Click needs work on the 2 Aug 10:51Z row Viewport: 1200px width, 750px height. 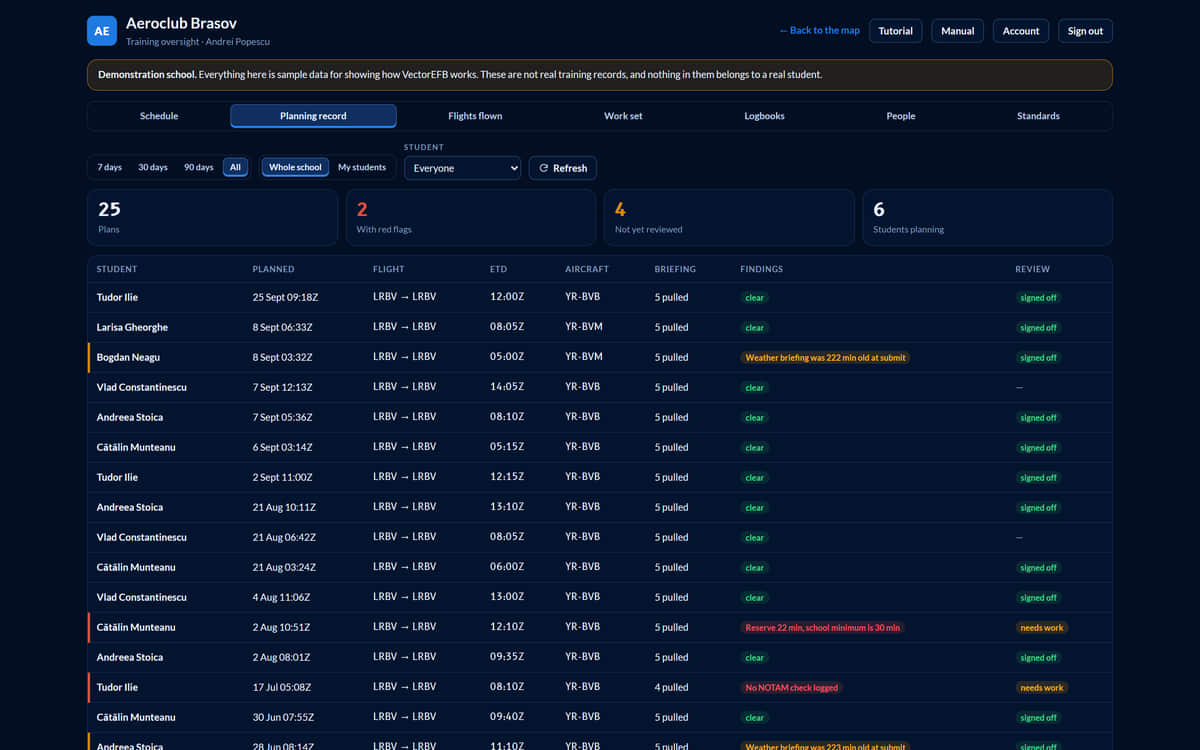1041,628
